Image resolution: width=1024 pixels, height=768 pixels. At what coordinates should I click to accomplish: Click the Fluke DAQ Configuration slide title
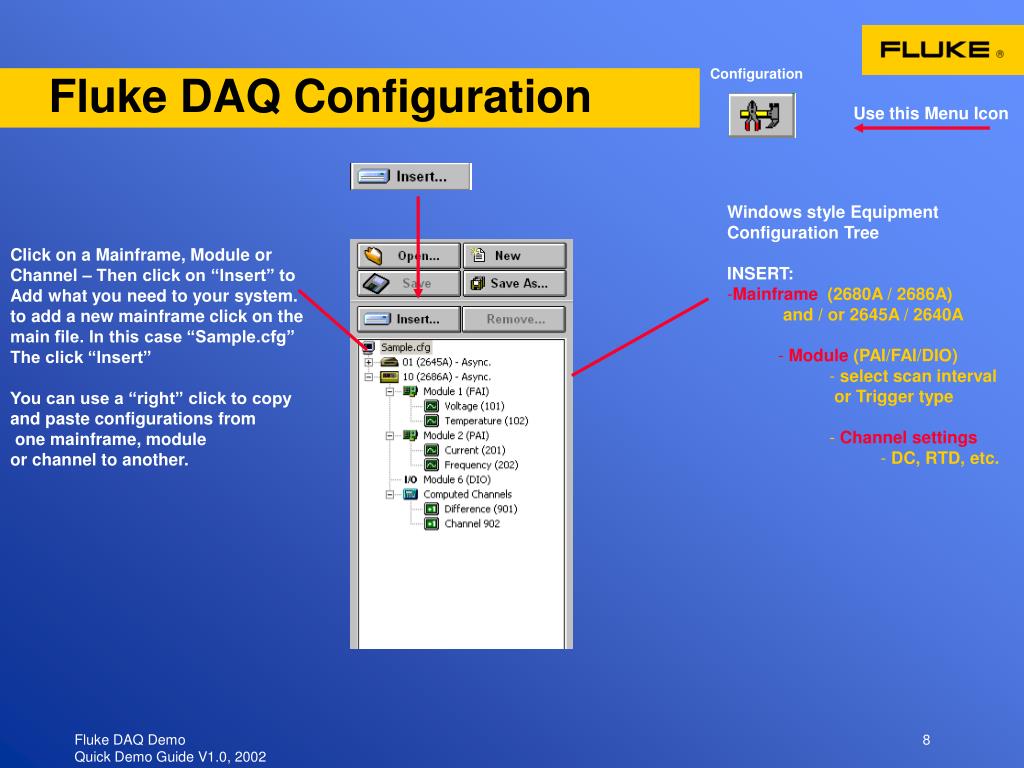(320, 97)
